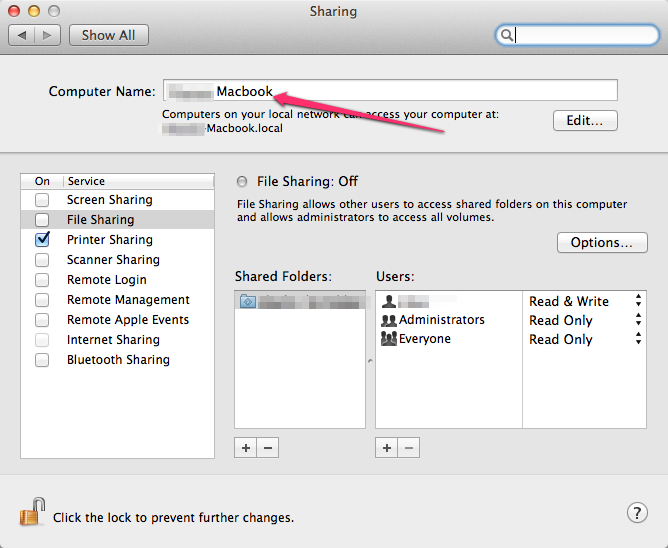Click the Service column header
Image resolution: width=668 pixels, height=548 pixels.
pos(138,182)
